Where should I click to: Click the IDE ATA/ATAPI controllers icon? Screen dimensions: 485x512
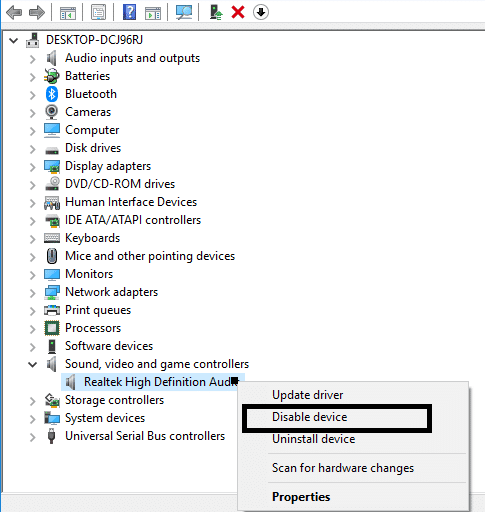(52, 220)
